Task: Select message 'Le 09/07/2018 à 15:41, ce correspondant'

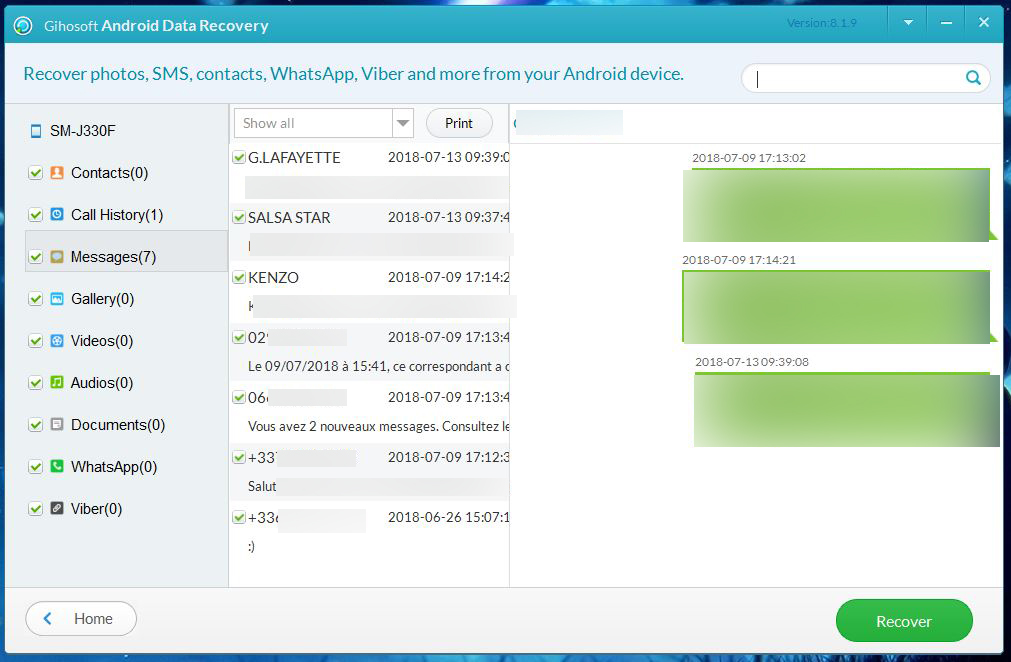Action: coord(369,352)
